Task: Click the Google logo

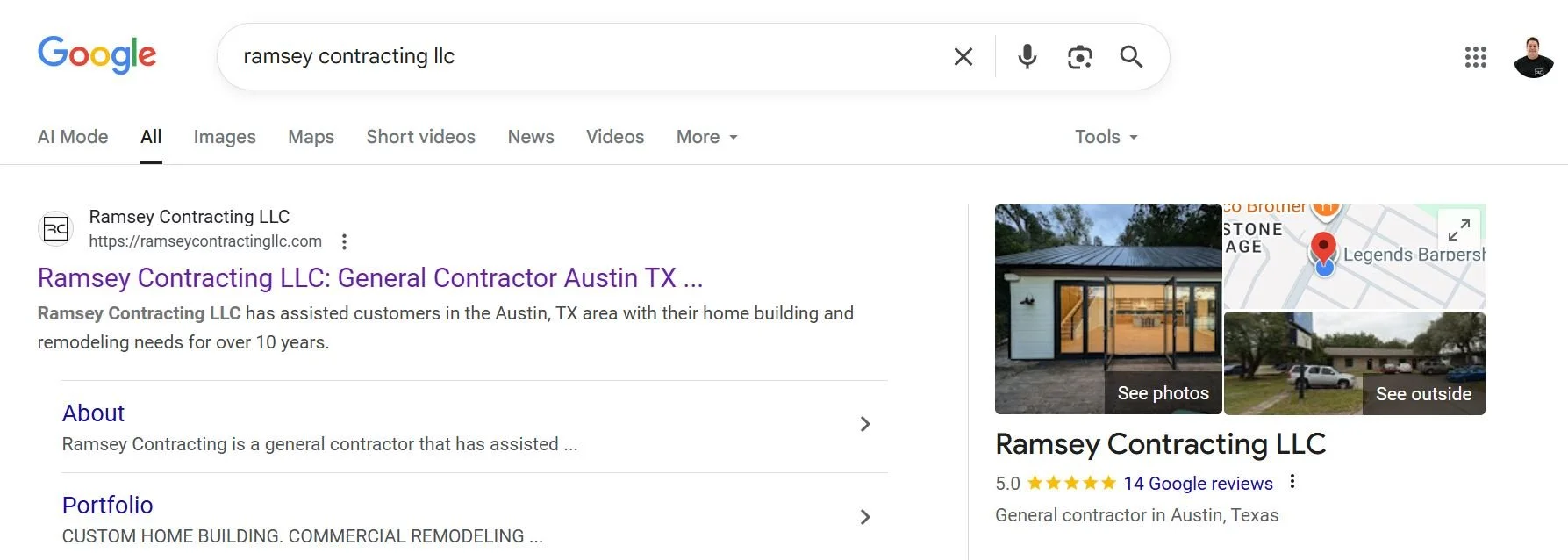Action: [x=97, y=55]
